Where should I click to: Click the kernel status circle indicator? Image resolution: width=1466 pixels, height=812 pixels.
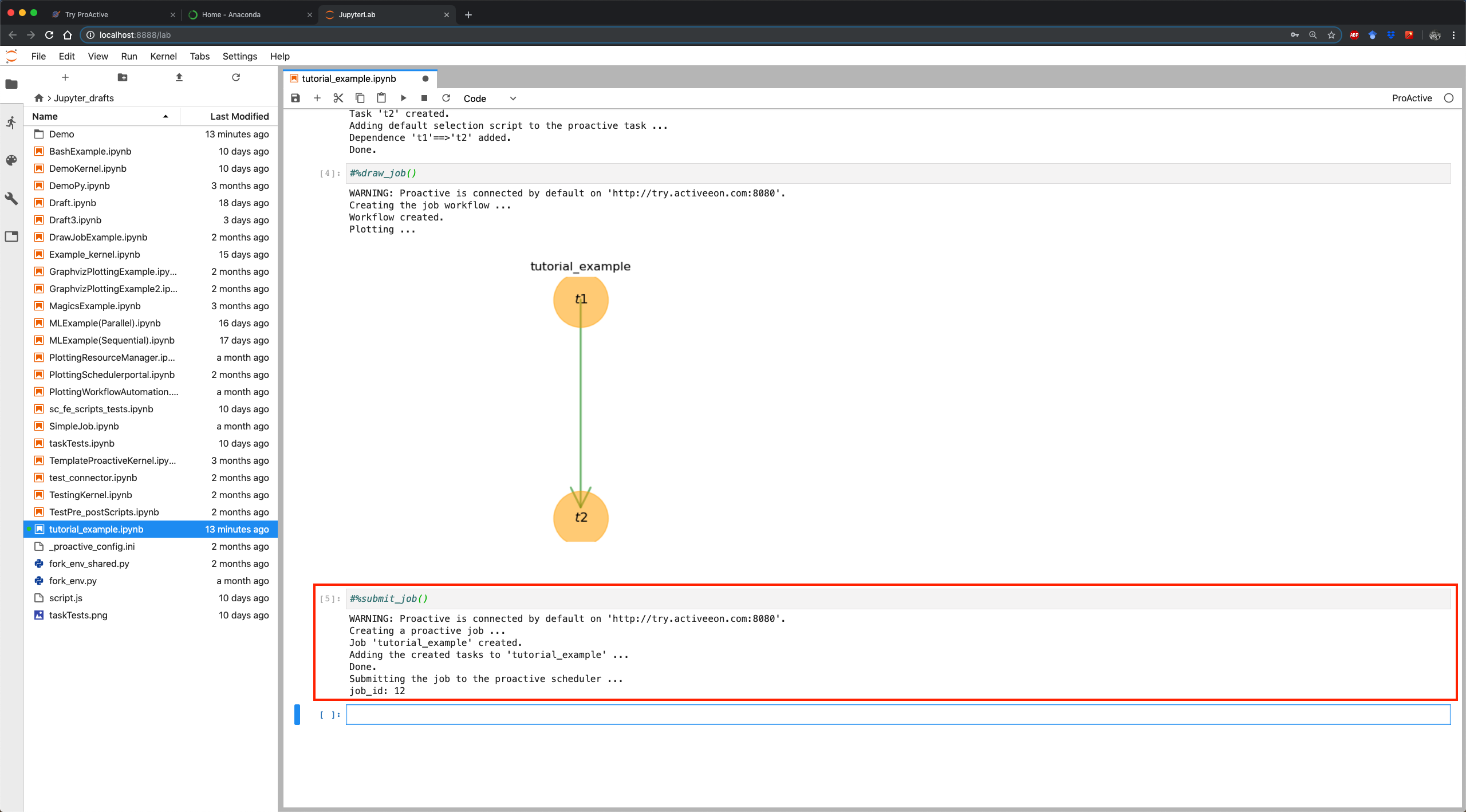1449,98
